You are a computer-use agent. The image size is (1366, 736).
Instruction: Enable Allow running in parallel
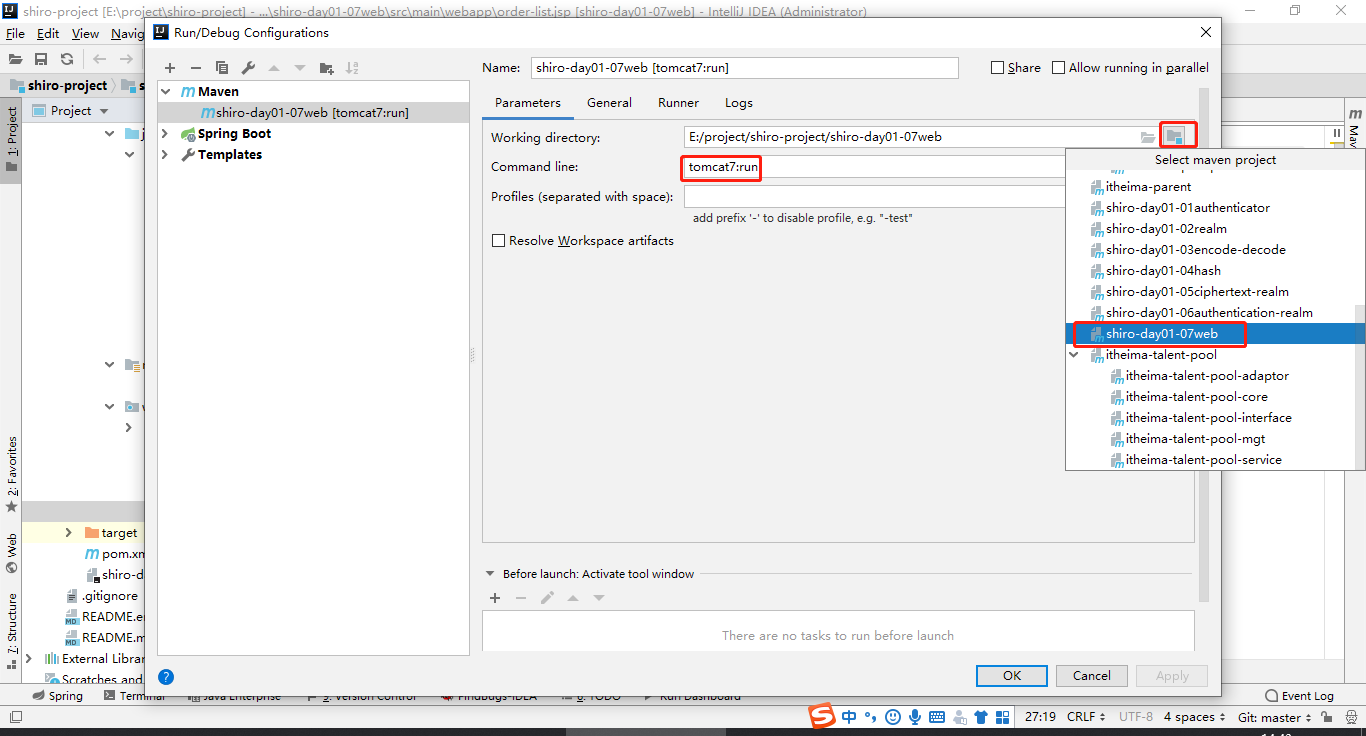click(1059, 68)
